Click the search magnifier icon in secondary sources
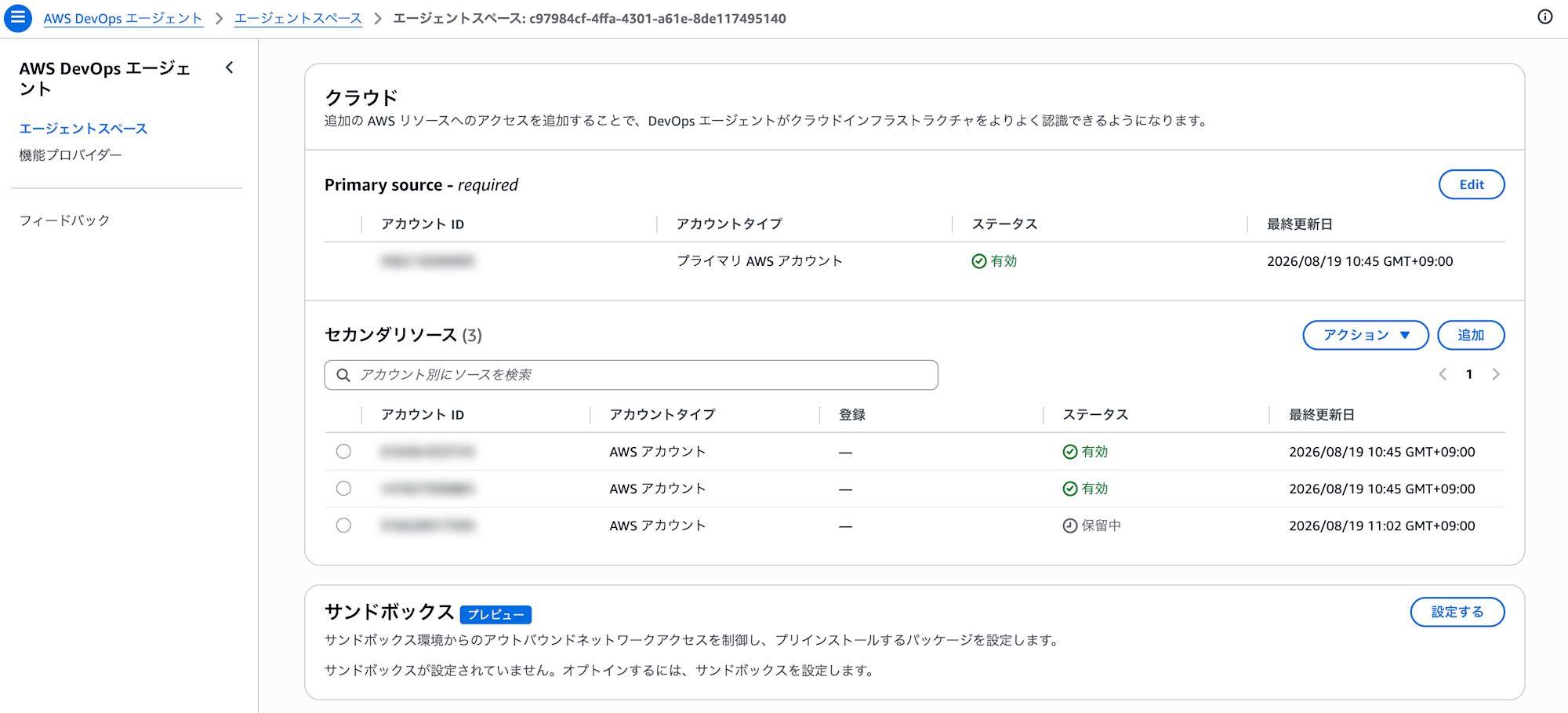This screenshot has height=713, width=1568. pyautogui.click(x=343, y=375)
